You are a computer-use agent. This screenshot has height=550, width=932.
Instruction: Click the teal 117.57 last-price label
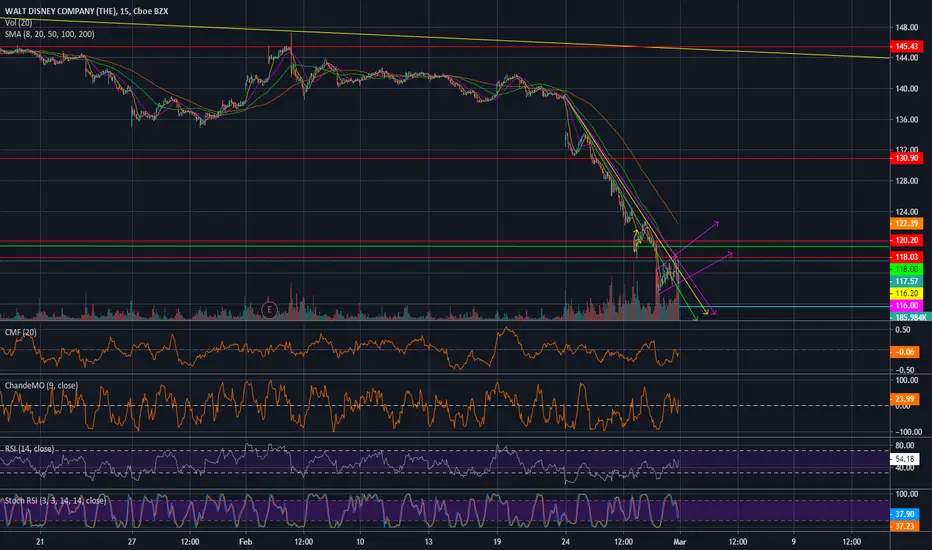pyautogui.click(x=906, y=281)
